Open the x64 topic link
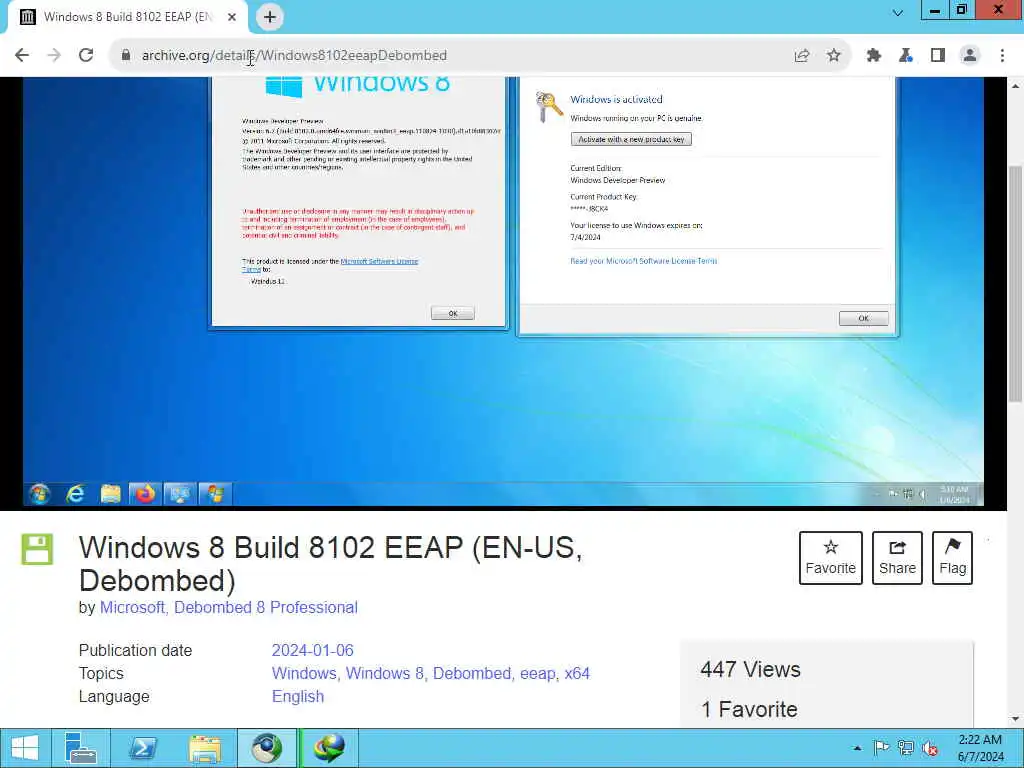Viewport: 1024px width, 768px height. pyautogui.click(x=577, y=673)
